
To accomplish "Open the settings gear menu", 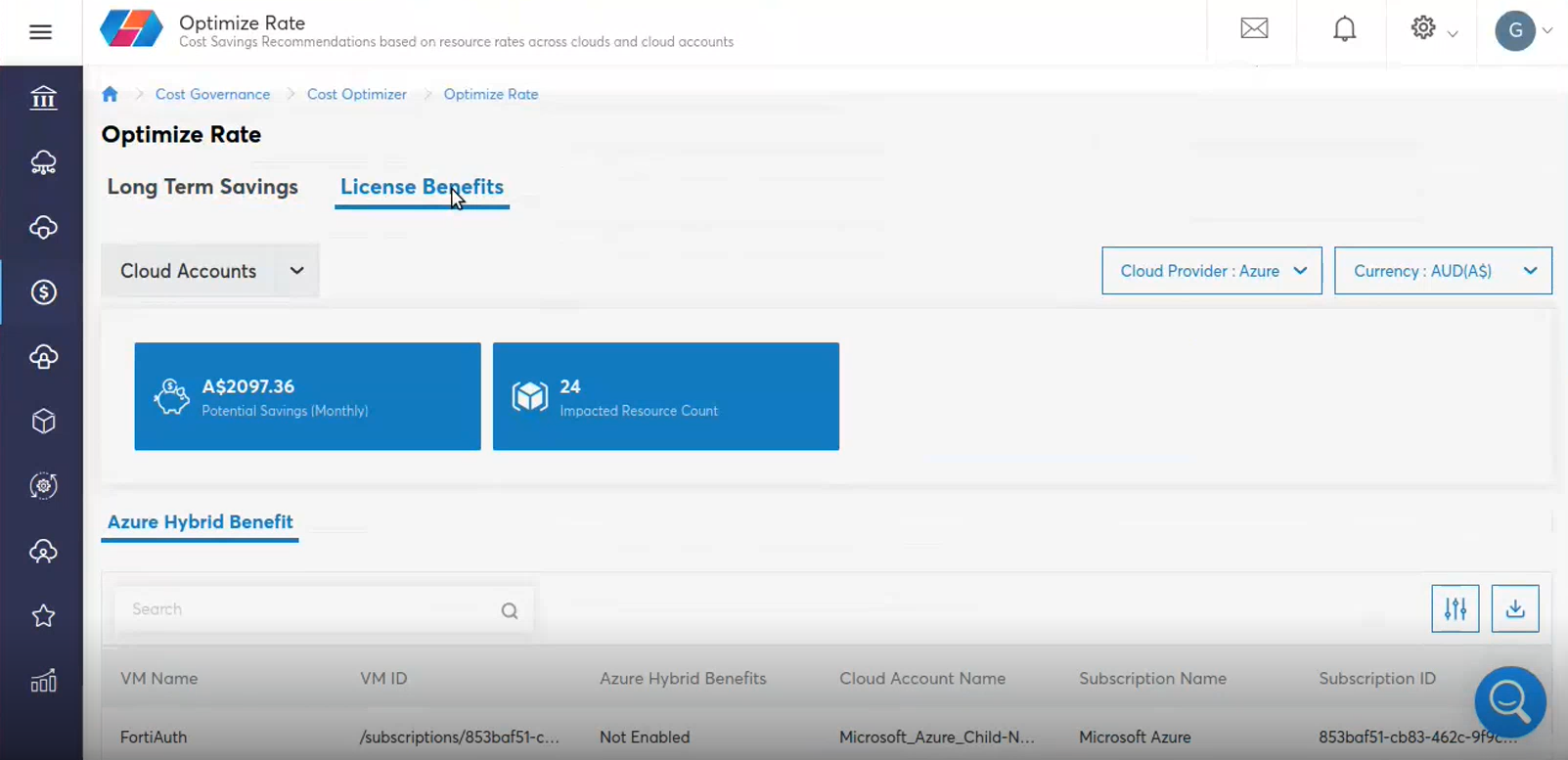I will (1423, 27).
